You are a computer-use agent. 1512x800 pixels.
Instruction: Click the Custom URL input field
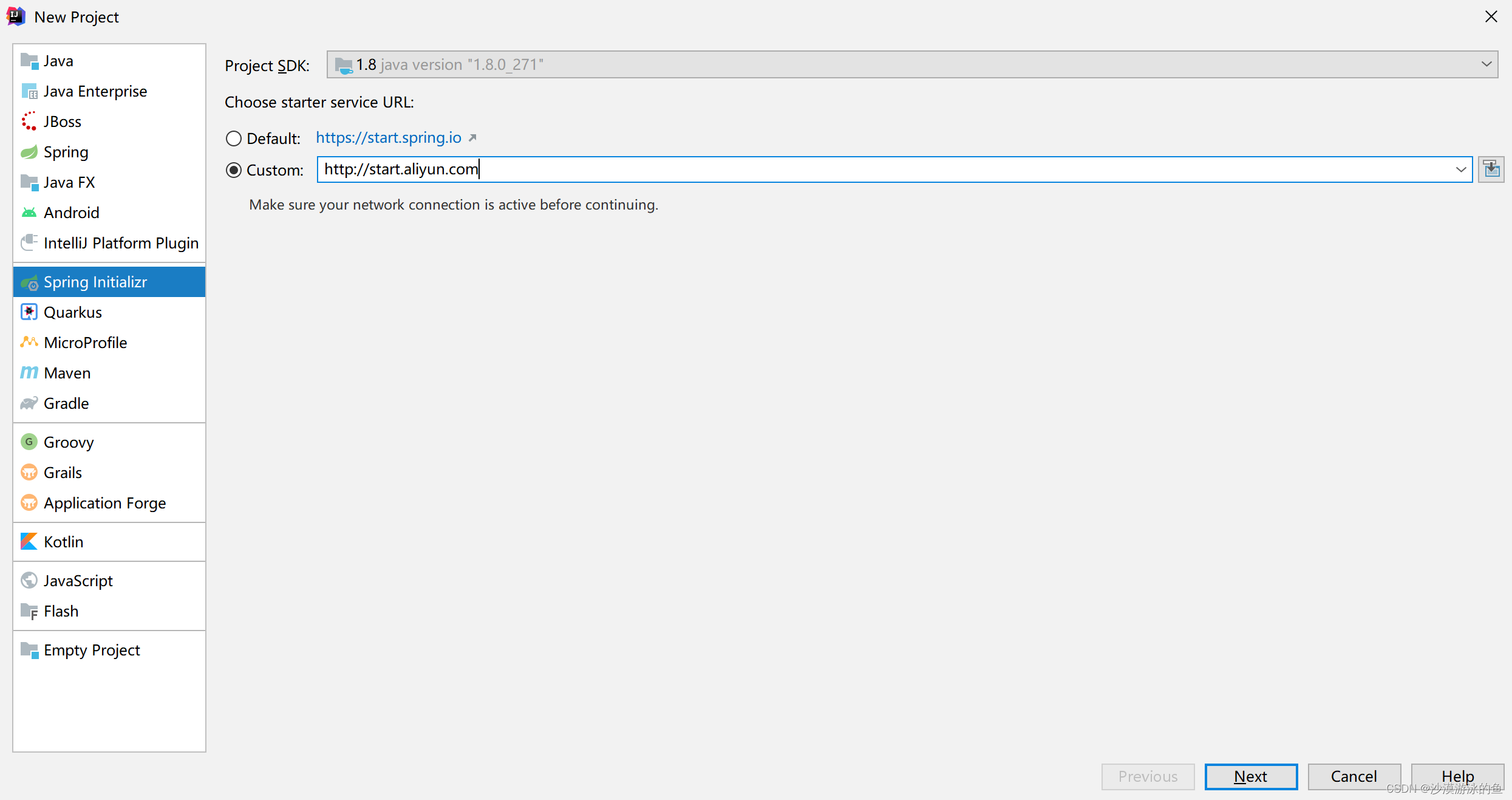(x=893, y=169)
